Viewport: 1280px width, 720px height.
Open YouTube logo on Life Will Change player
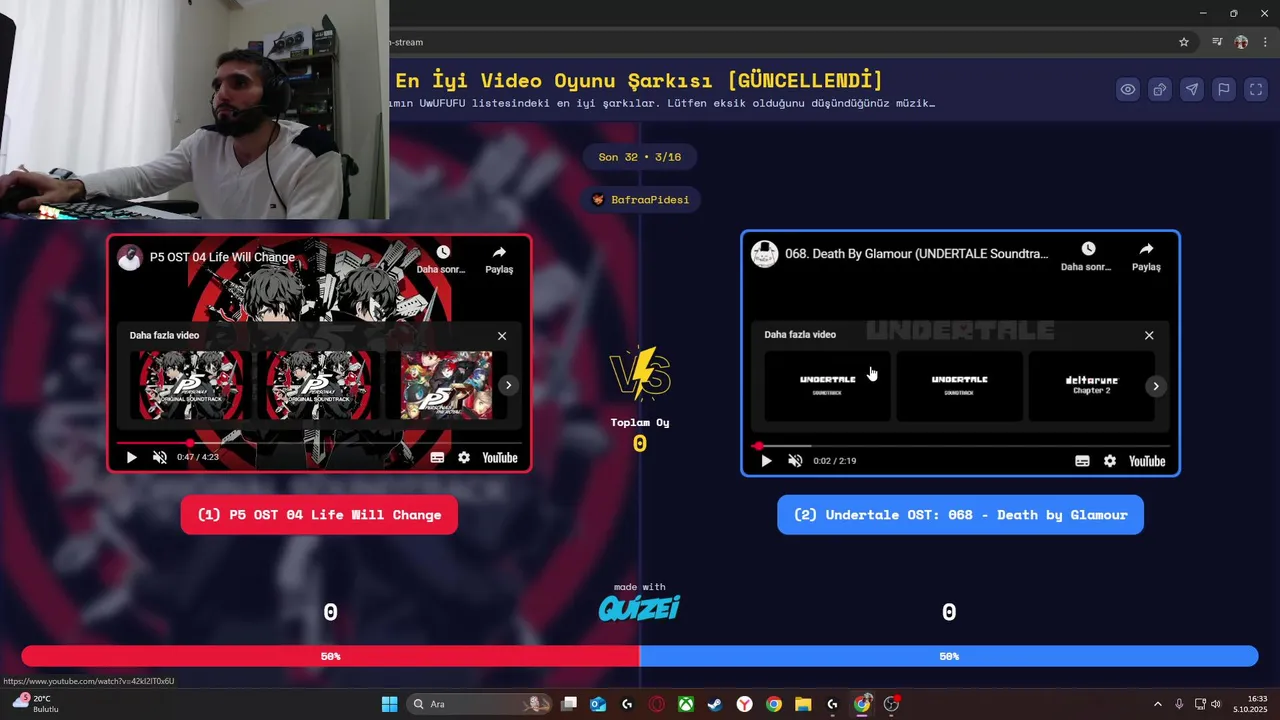500,457
